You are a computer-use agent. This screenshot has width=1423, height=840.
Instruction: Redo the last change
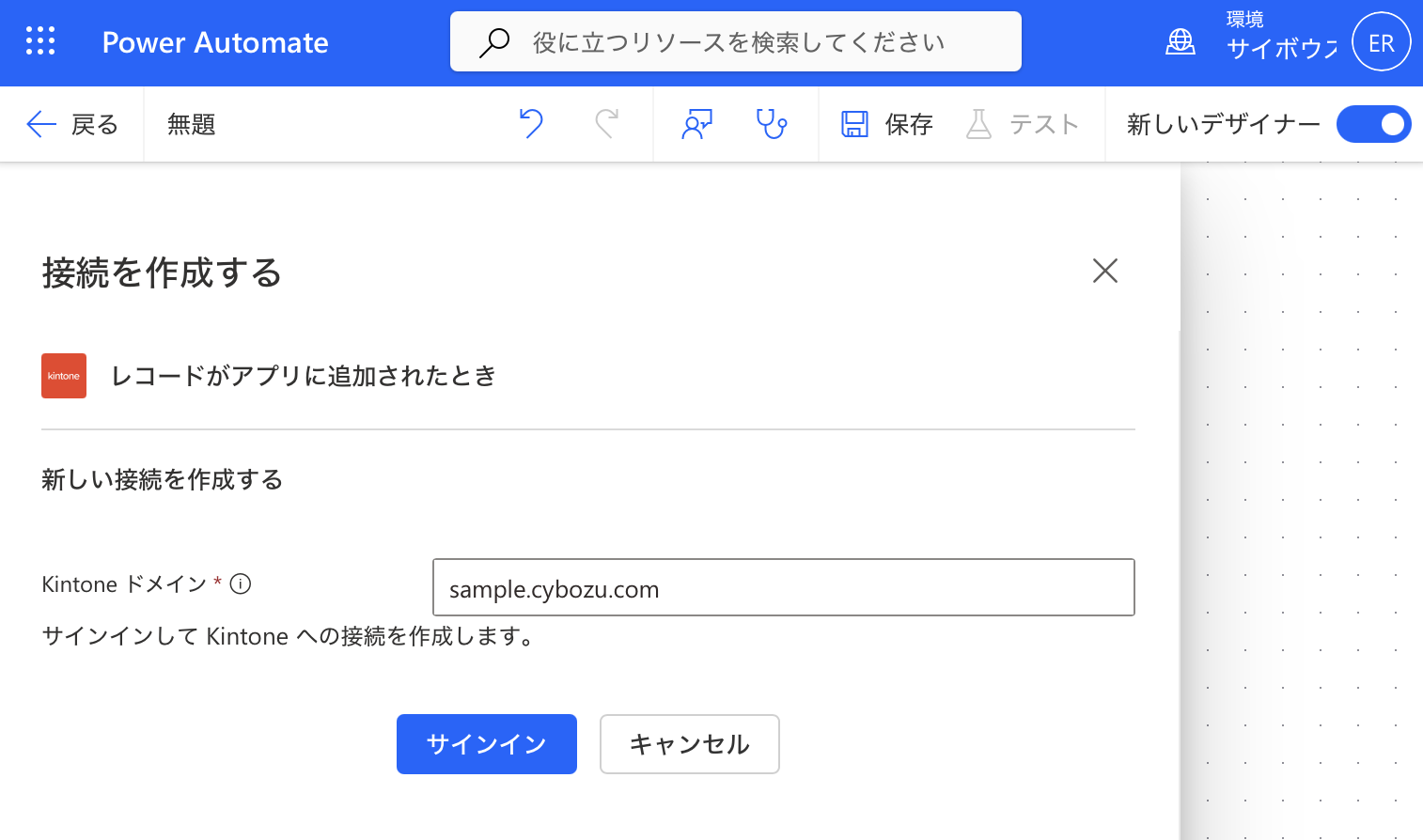pyautogui.click(x=607, y=124)
